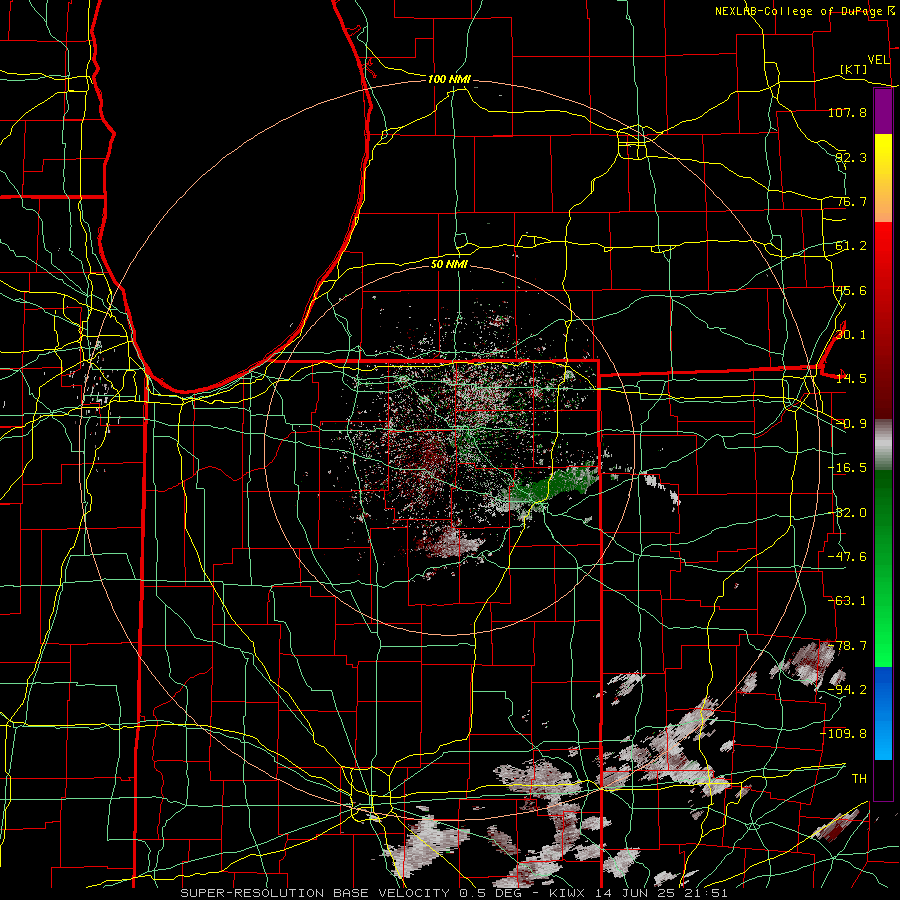900x900 pixels.
Task: Click the 100 NMI range ring label
Action: (x=449, y=79)
